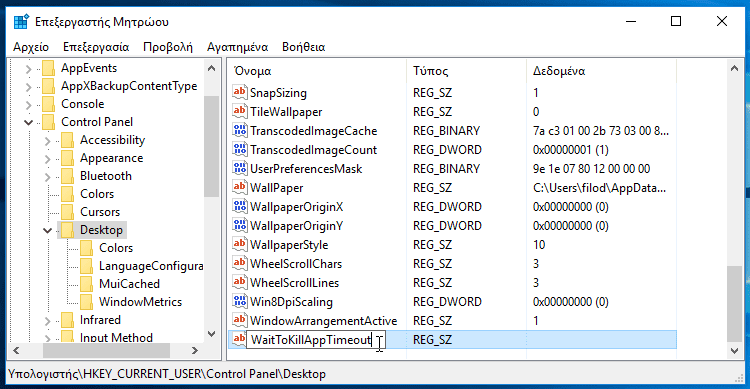This screenshot has width=750, height=389.
Task: Click the SnapSizing string value icon
Action: point(240,92)
